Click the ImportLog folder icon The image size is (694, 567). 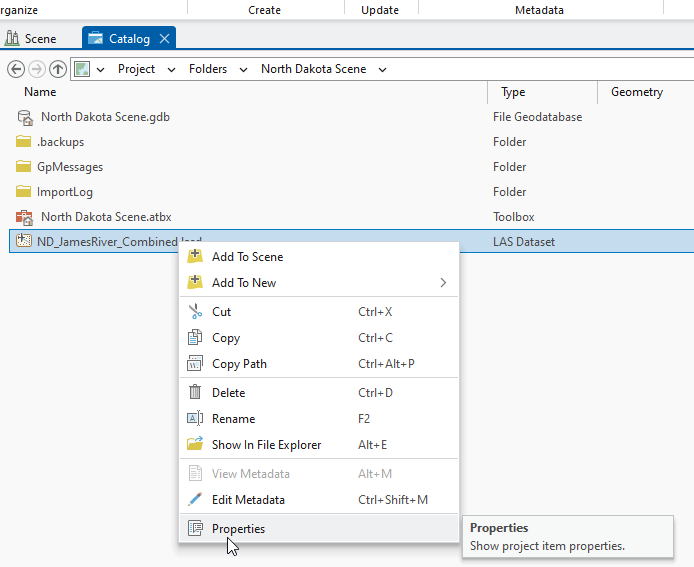pyautogui.click(x=23, y=192)
